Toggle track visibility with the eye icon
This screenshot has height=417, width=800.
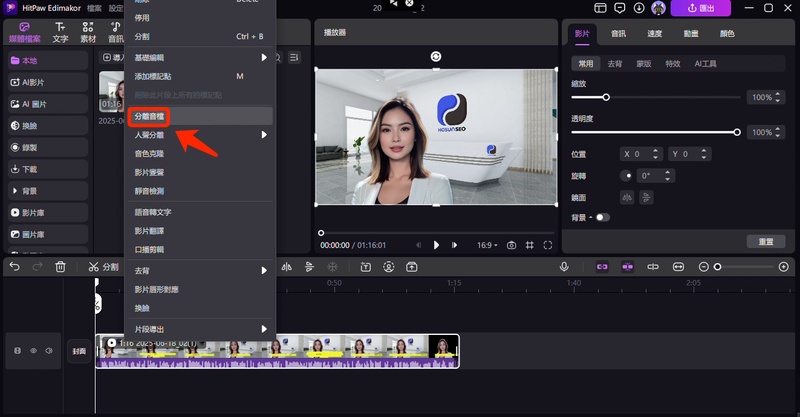(x=33, y=351)
